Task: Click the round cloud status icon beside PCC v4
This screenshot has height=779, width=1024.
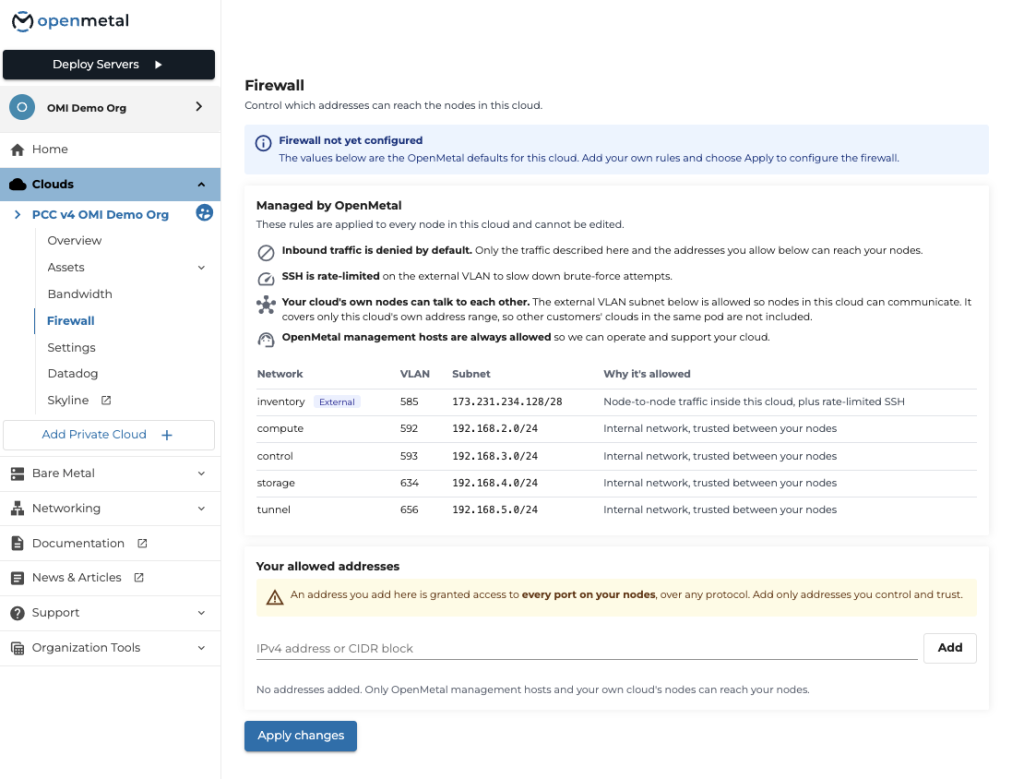Action: (204, 213)
